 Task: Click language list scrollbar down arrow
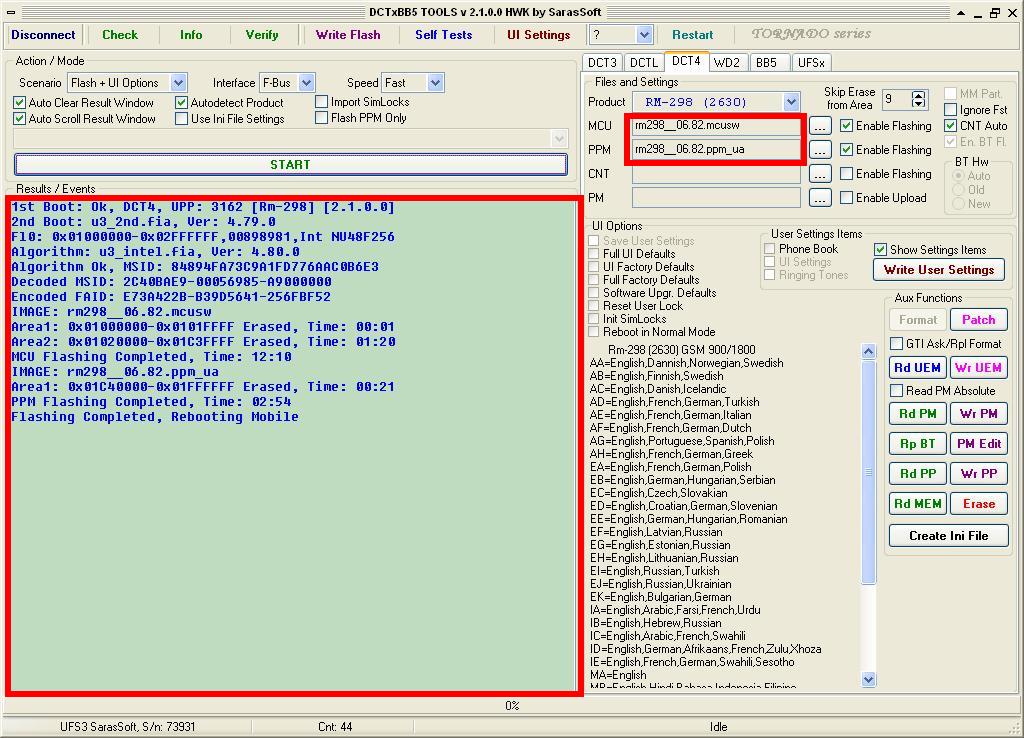coord(868,679)
